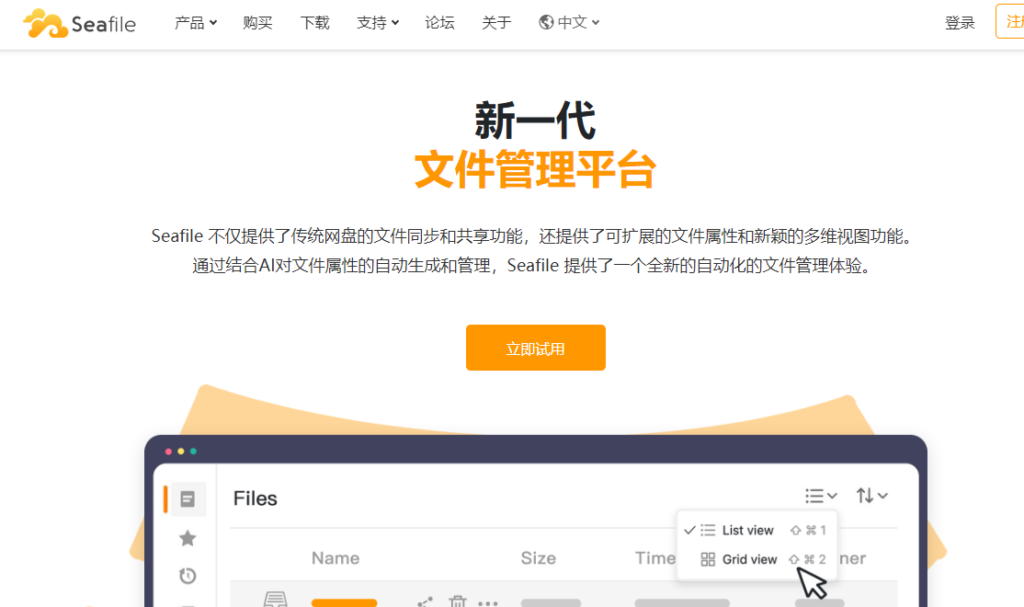Screen dimensions: 1024x607
Task: Click the partially visible 注册 button
Action: click(x=1010, y=22)
